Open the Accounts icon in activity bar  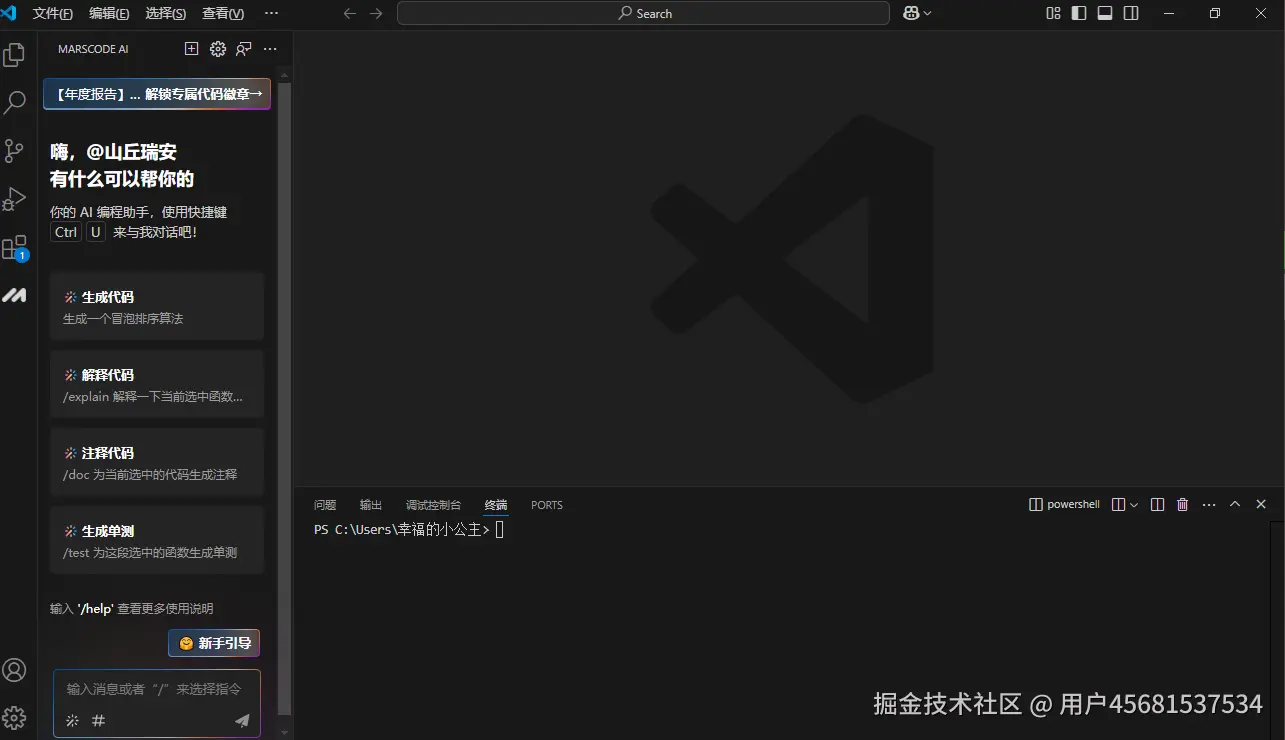(x=14, y=670)
